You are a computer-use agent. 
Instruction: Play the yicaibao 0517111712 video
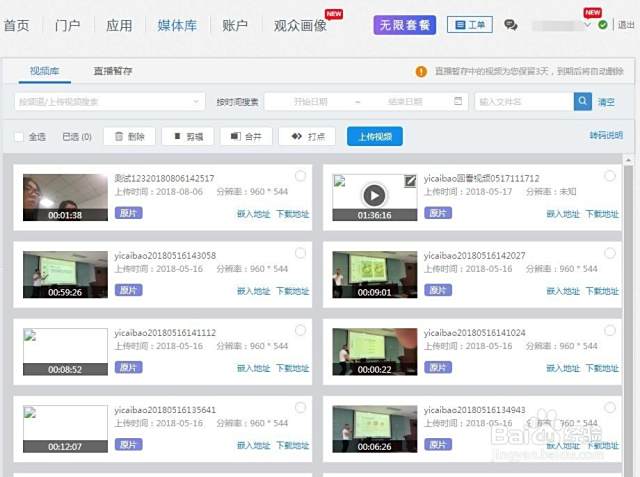pos(374,196)
